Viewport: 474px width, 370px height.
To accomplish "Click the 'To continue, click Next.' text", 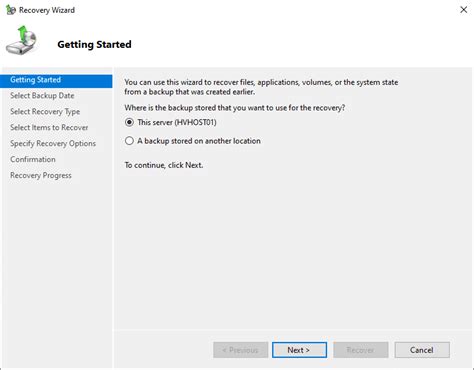I will coord(164,165).
